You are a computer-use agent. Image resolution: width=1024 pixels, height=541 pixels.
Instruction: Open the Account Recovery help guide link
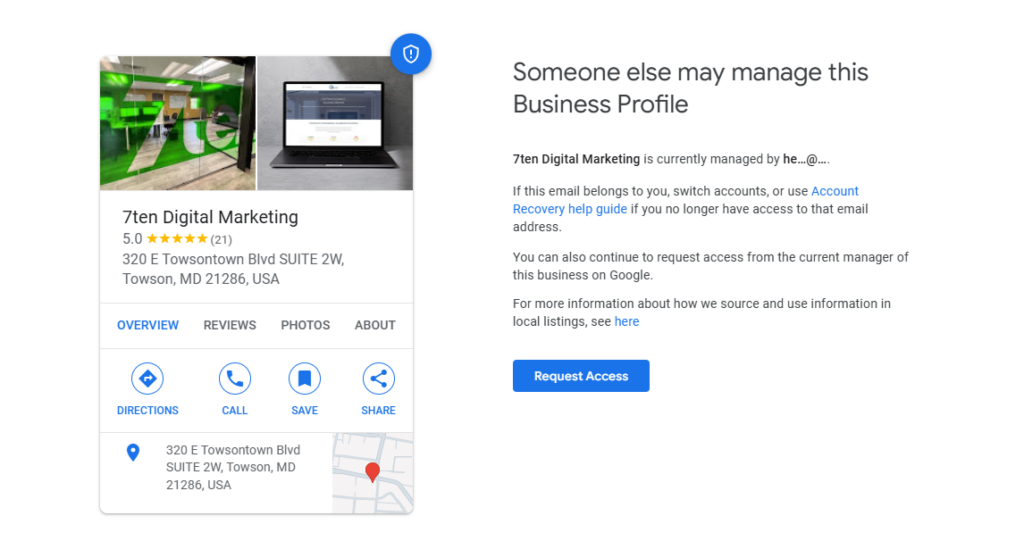coord(686,200)
